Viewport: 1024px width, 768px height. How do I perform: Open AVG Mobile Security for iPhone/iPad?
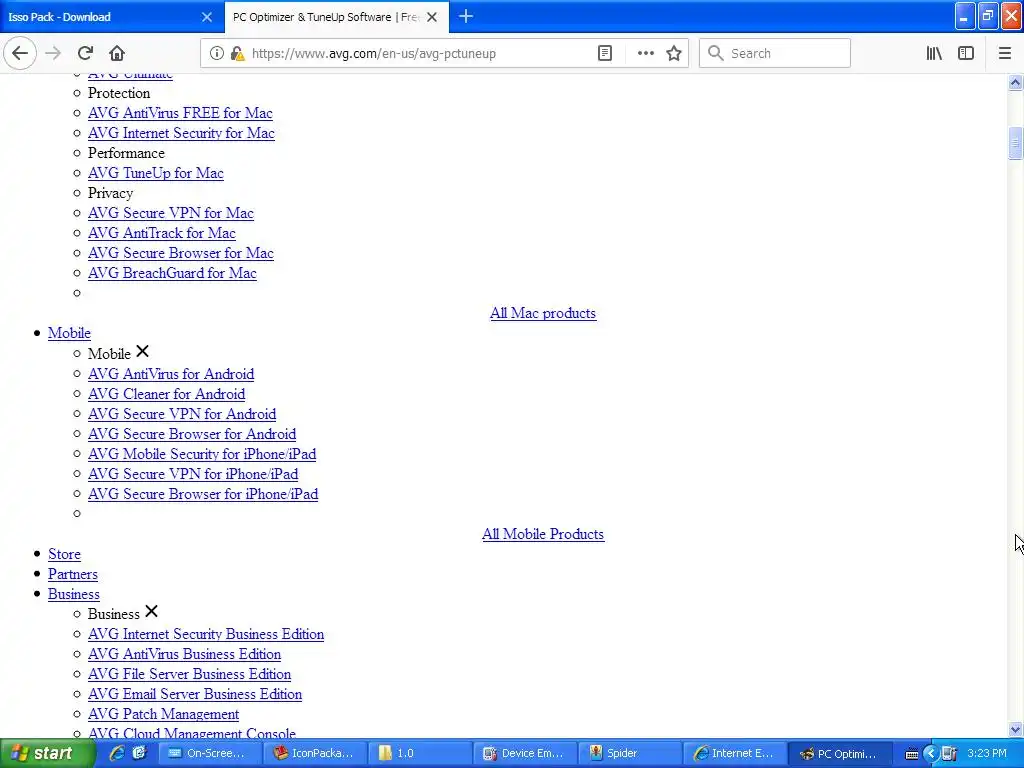pos(202,455)
